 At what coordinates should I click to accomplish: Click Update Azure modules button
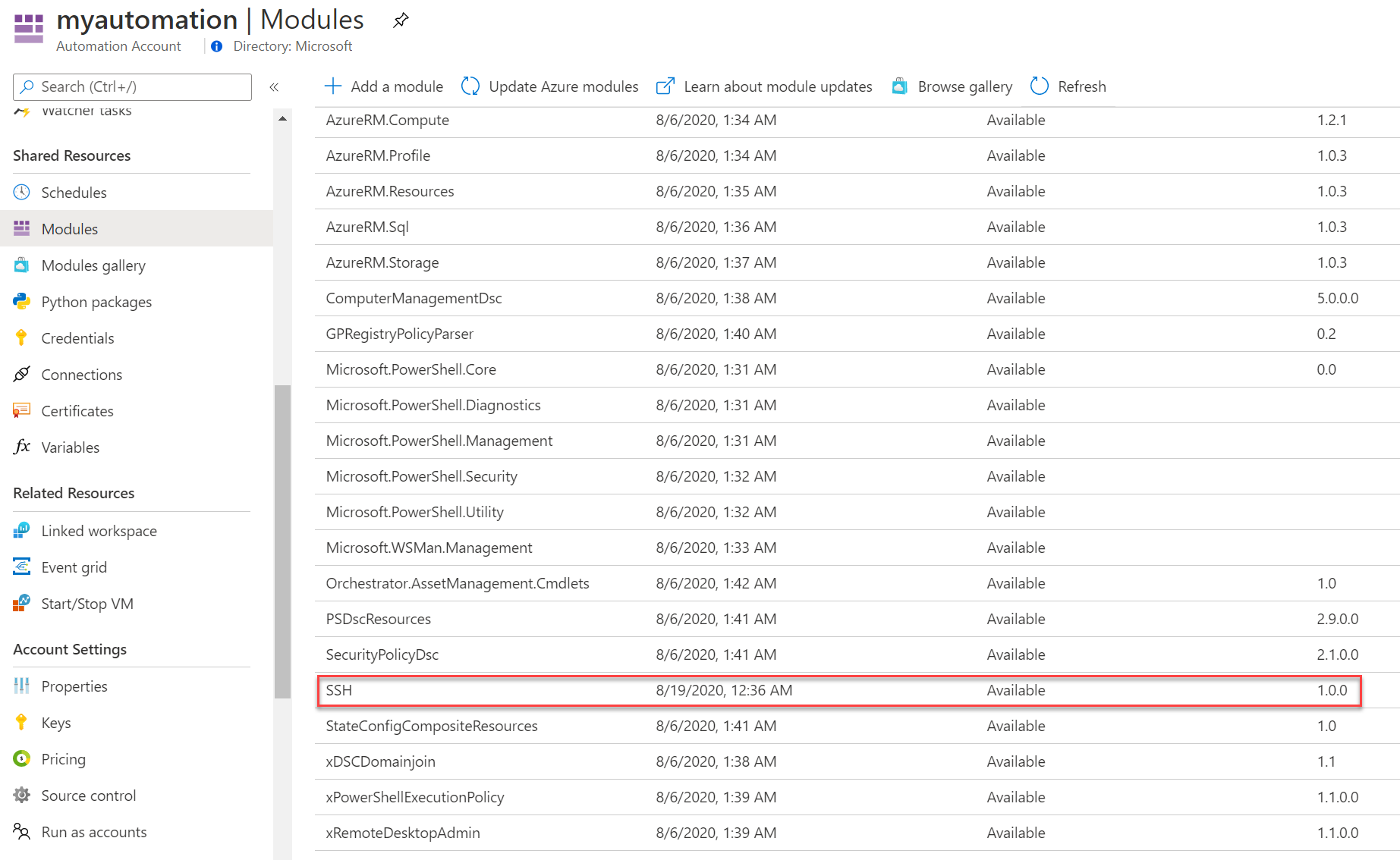click(550, 86)
